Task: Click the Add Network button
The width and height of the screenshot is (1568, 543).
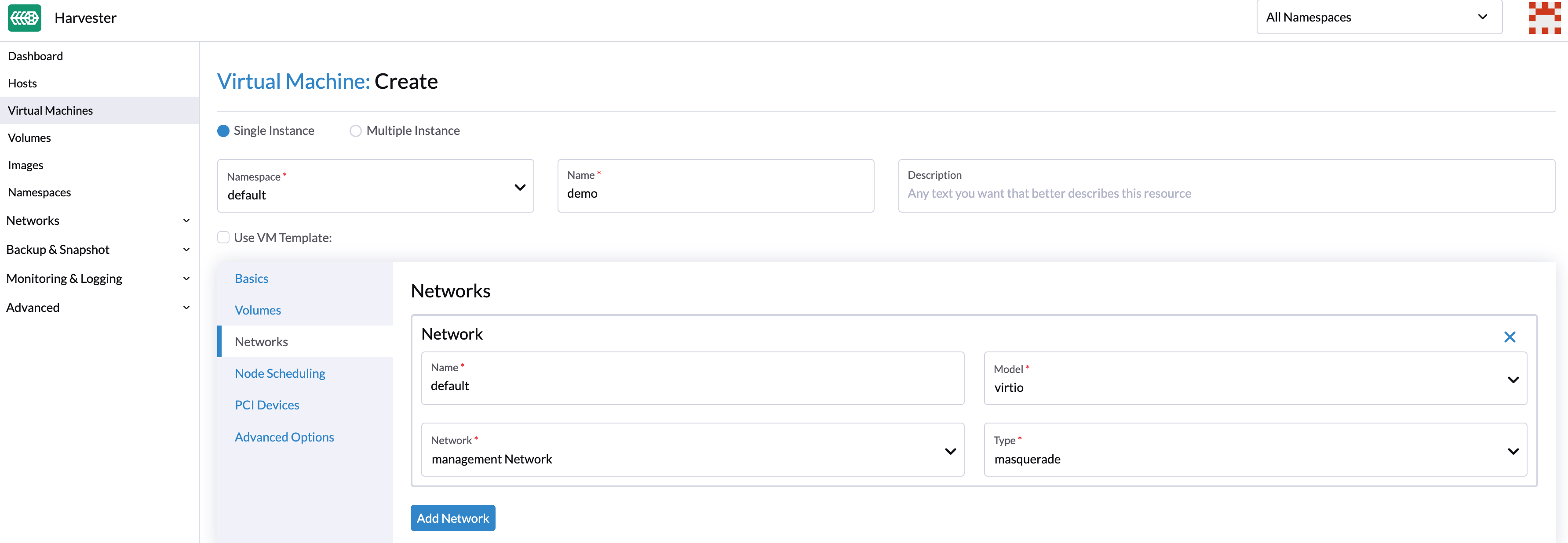Action: tap(453, 518)
